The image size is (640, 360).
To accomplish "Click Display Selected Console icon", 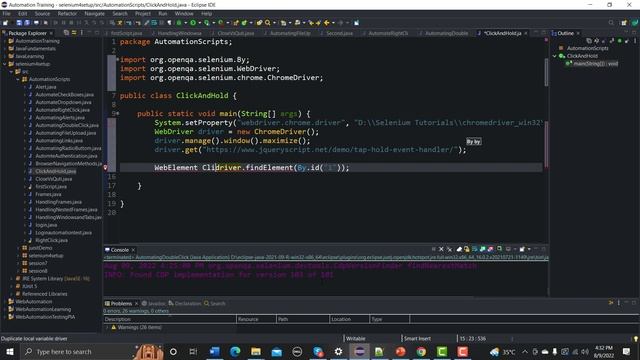I will pyautogui.click(x=508, y=249).
